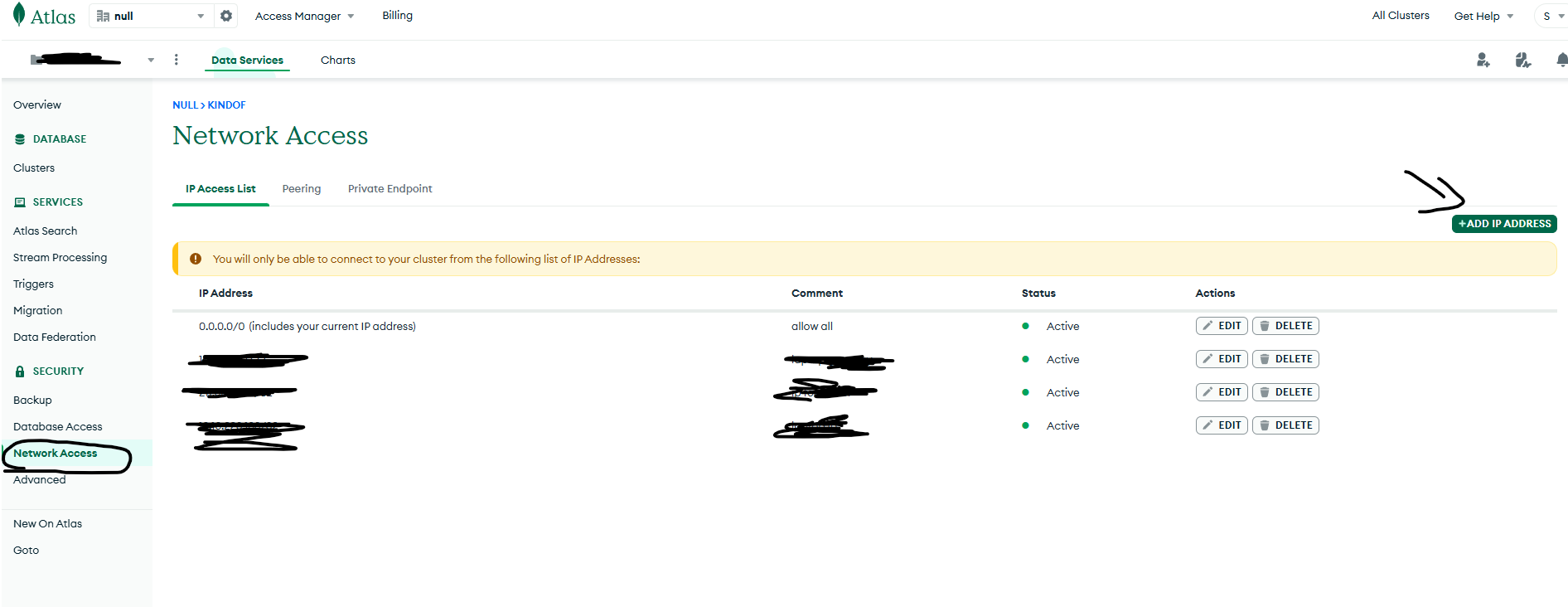This screenshot has height=607, width=1568.
Task: Open Triggers in the sidebar
Action: click(33, 284)
